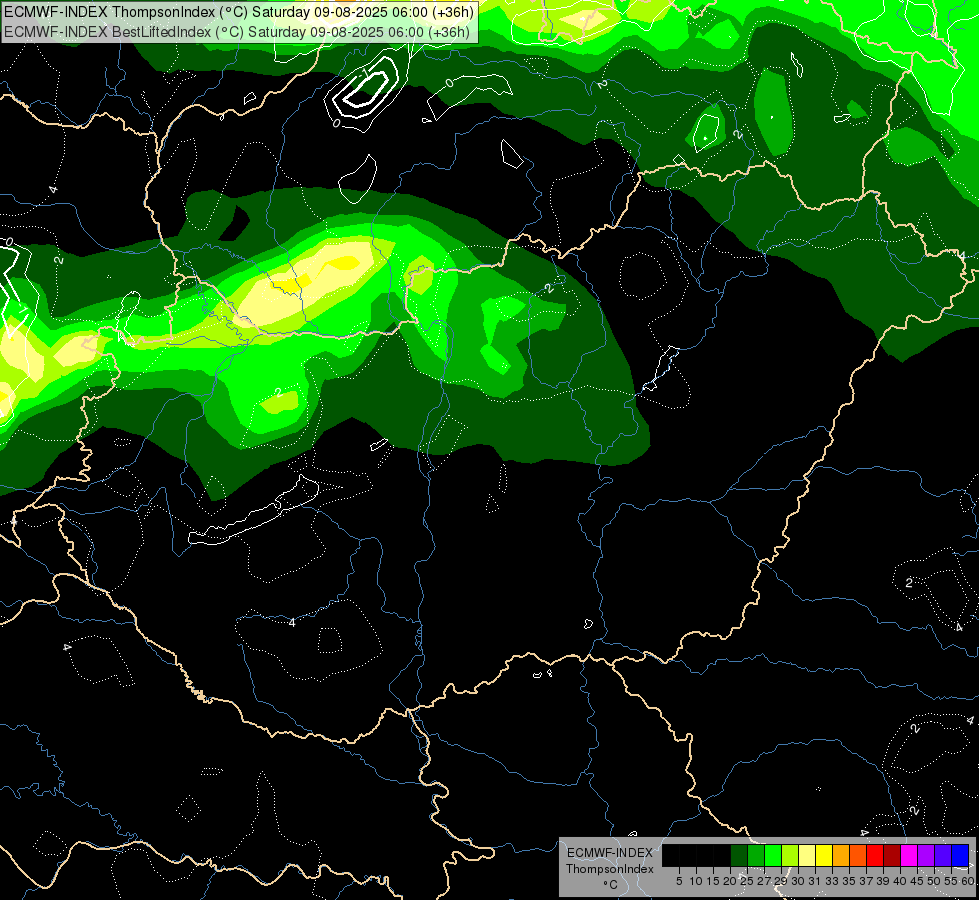Click legend scale value '39'
Screen dimensions: 979x900
click(x=883, y=881)
